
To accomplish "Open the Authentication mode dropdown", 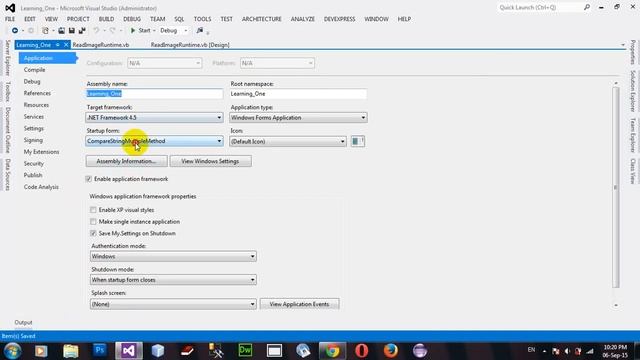I will [x=173, y=256].
